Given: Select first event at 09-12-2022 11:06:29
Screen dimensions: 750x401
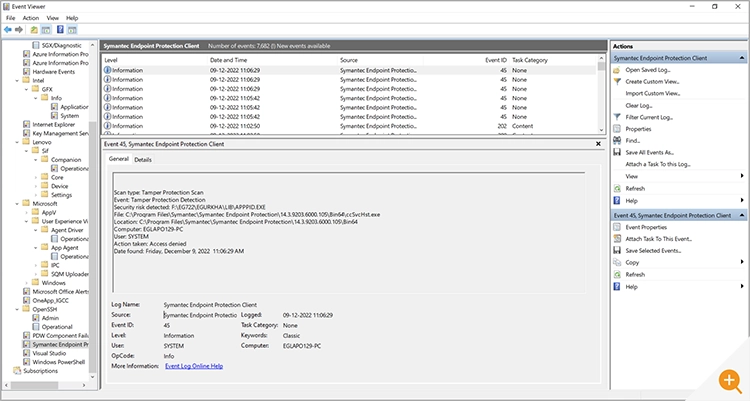Looking at the screenshot, I should (349, 70).
